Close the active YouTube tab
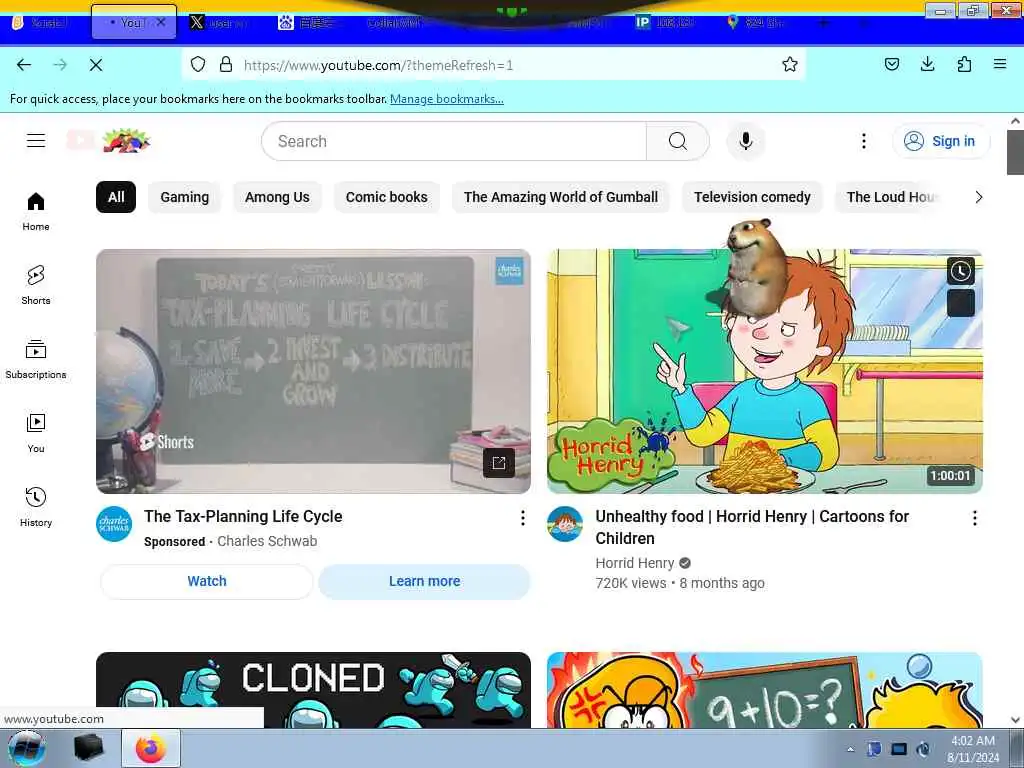The width and height of the screenshot is (1024, 768). 161,22
